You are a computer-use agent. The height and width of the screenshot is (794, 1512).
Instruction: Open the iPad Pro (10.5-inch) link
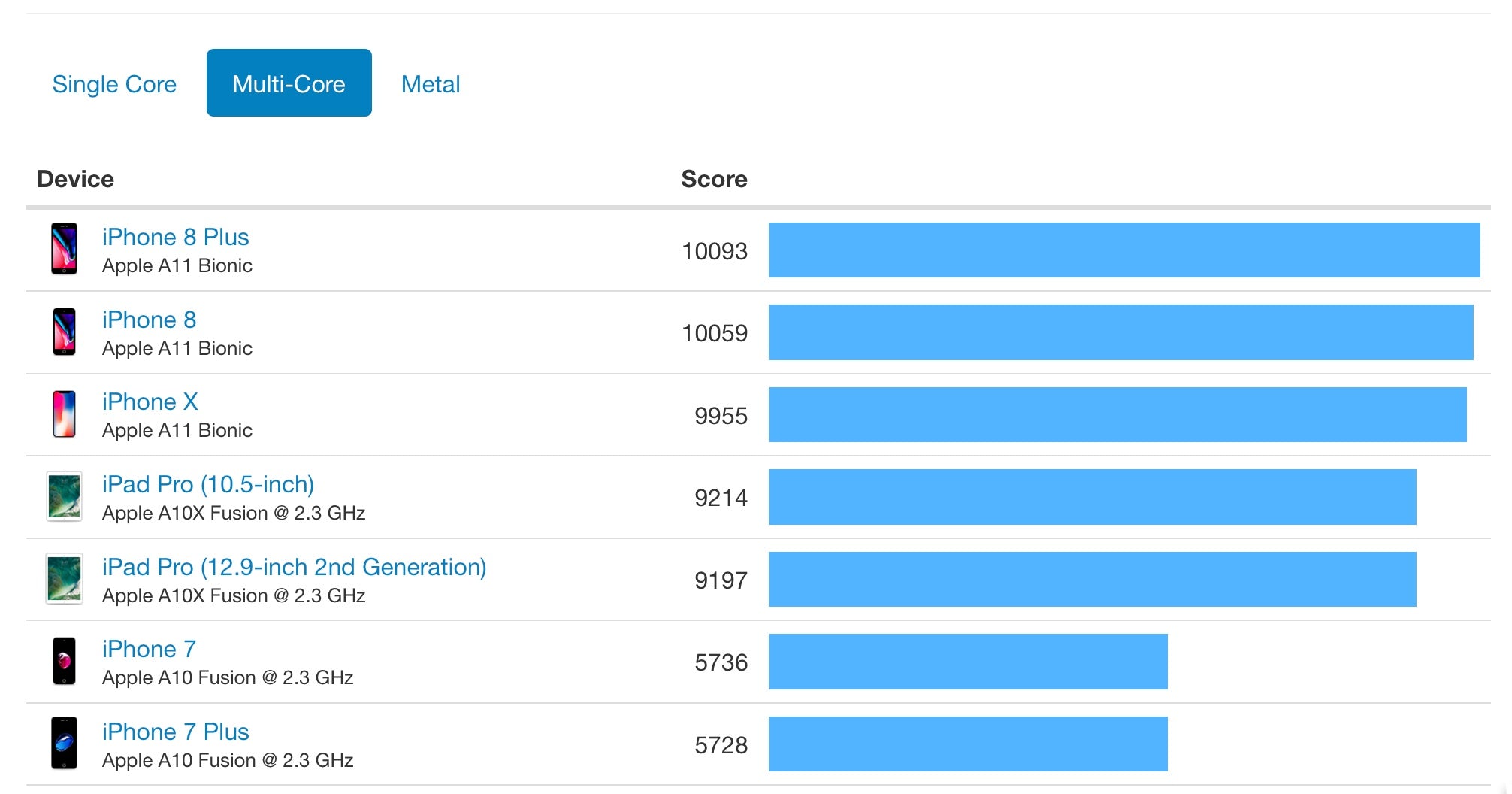(208, 484)
